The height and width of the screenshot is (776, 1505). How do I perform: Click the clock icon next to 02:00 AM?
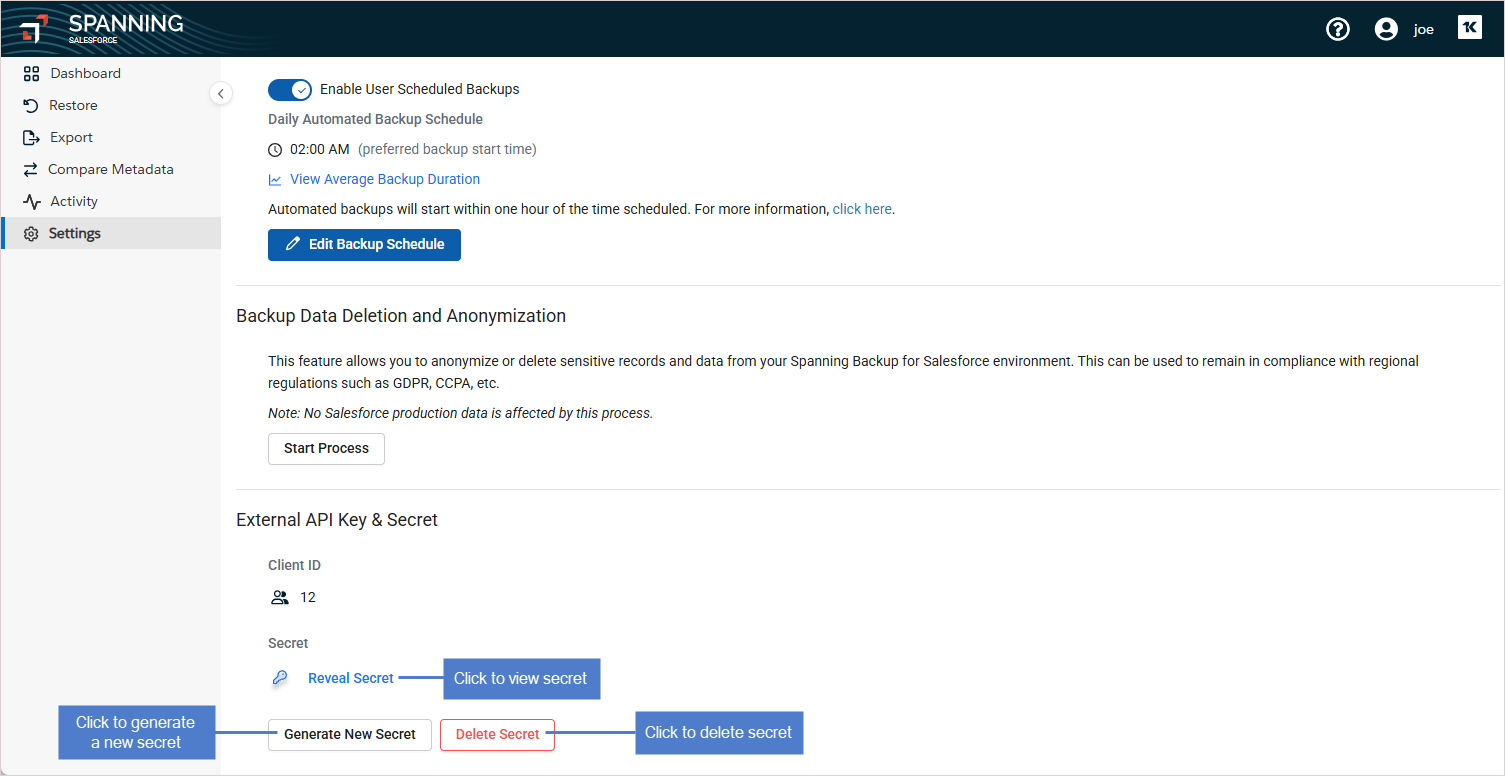coord(275,150)
